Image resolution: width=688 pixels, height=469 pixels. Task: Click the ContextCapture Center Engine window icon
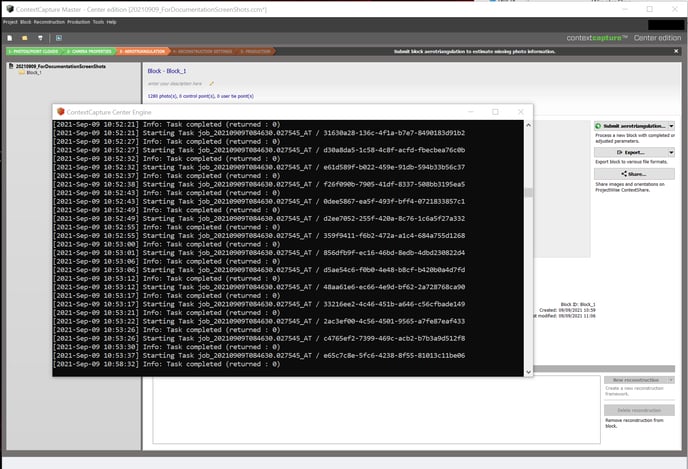61,112
